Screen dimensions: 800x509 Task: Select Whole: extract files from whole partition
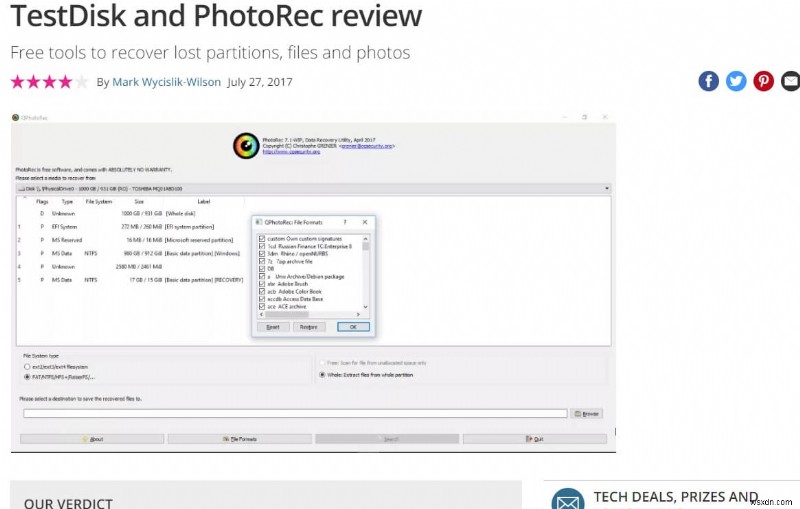point(322,375)
